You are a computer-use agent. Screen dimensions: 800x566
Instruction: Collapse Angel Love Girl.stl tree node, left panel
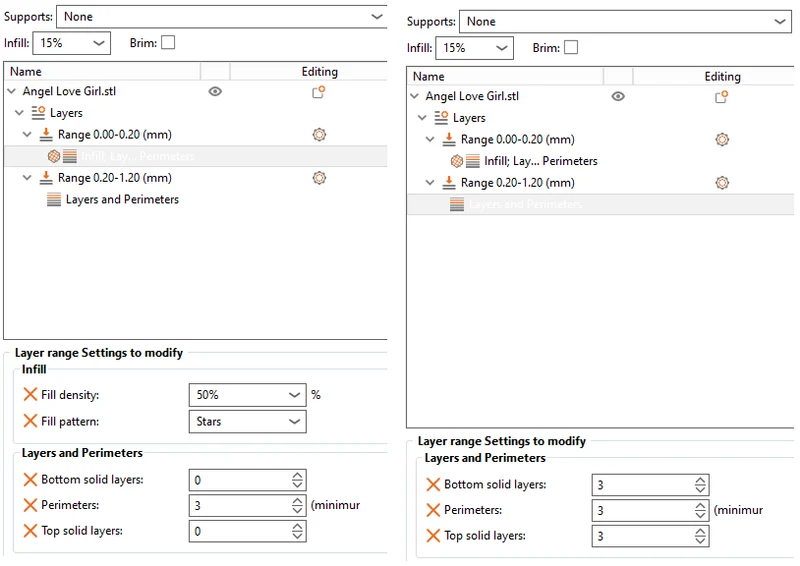11,91
